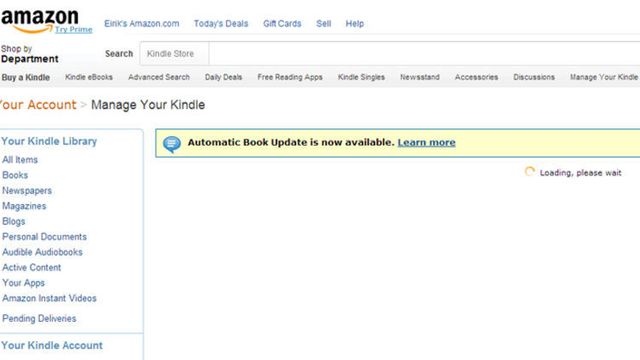Open Gift Cards page
The height and width of the screenshot is (360, 640).
[282, 24]
